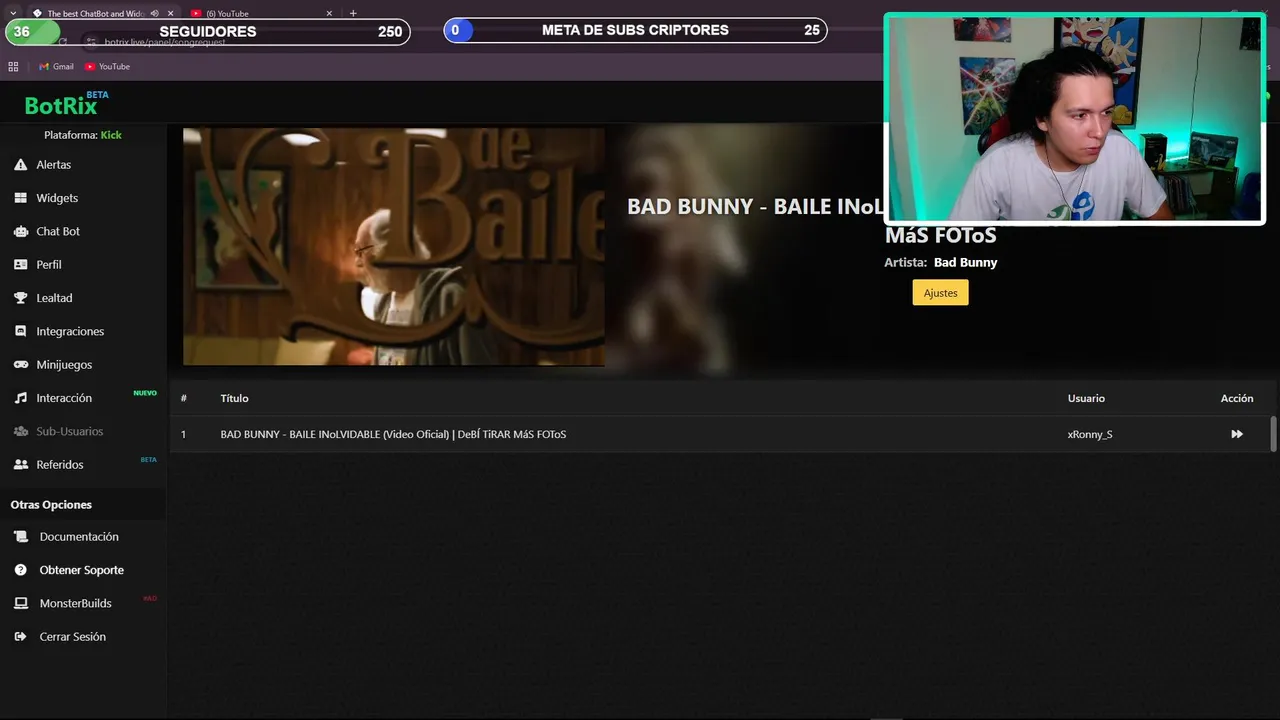The image size is (1280, 720).
Task: Click the BotRix BETA logo
Action: [66, 103]
